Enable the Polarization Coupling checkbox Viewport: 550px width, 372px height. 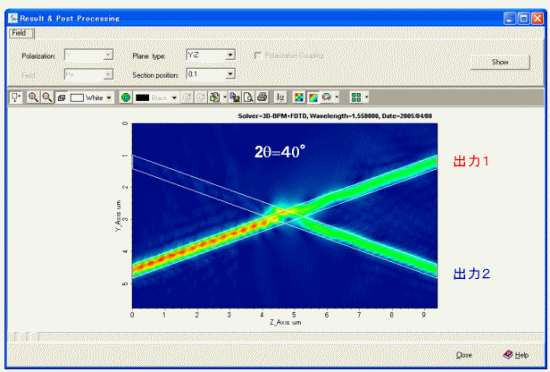click(257, 55)
